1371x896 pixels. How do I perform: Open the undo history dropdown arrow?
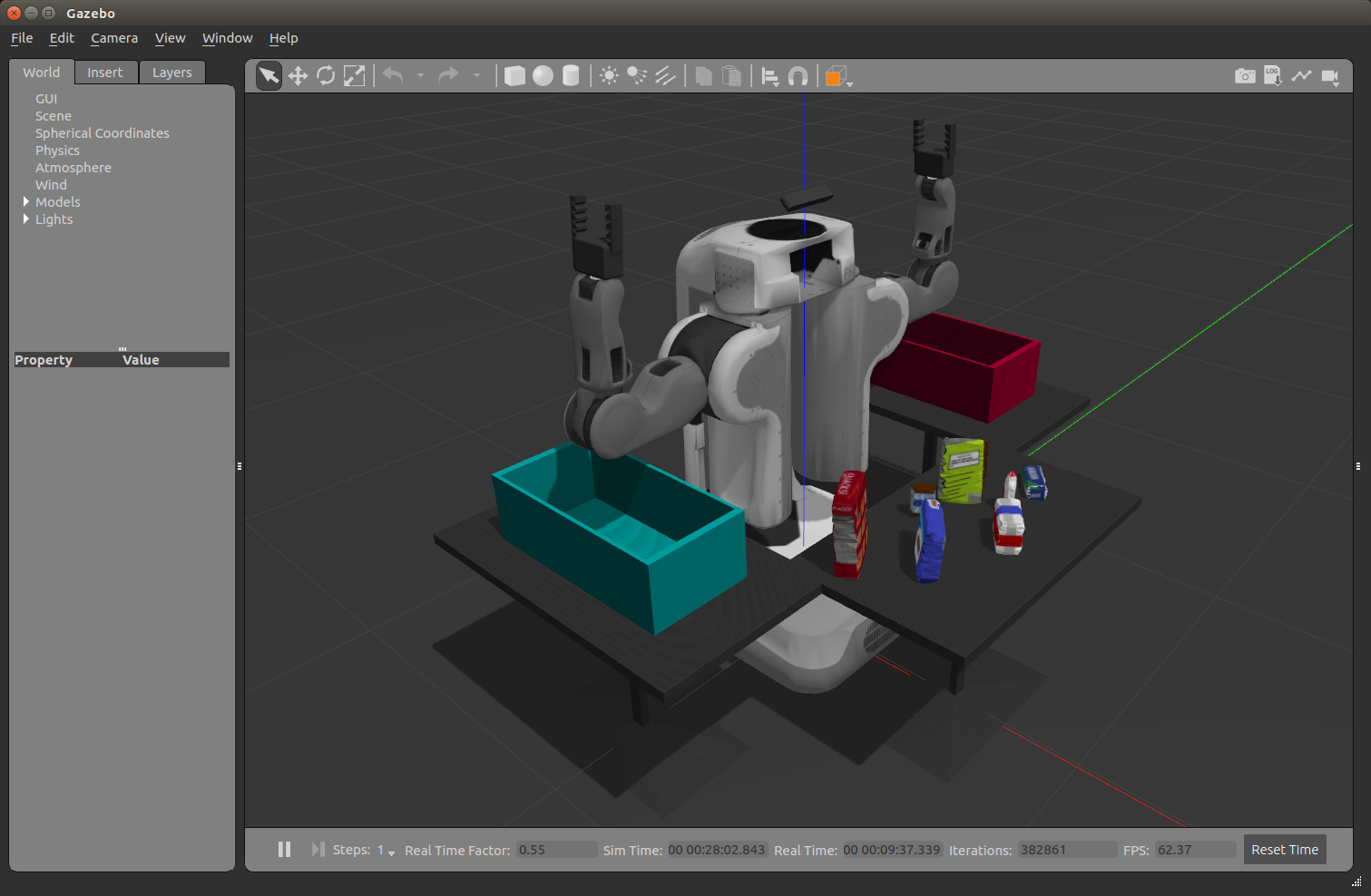pyautogui.click(x=420, y=76)
